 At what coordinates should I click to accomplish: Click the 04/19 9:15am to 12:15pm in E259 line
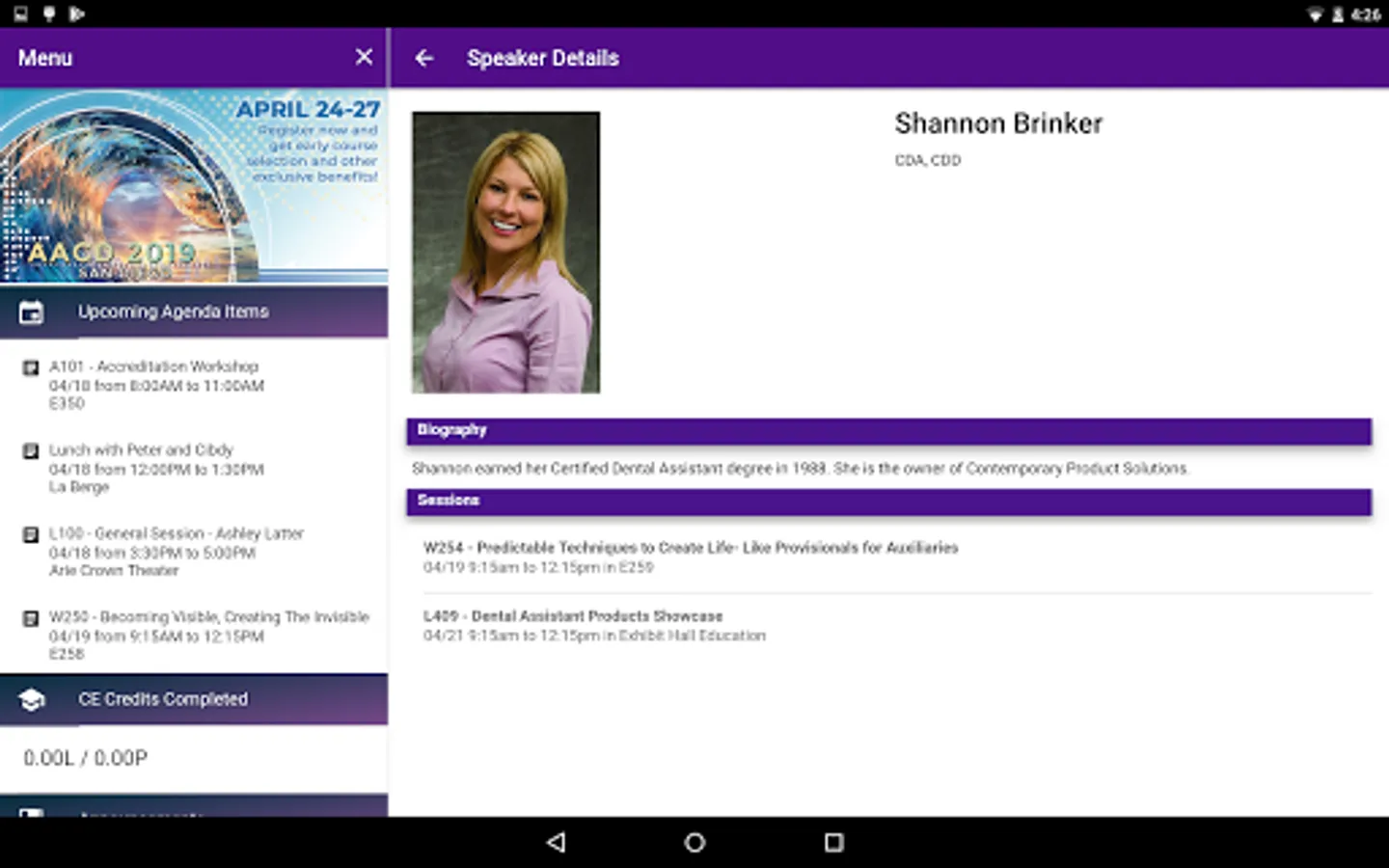pyautogui.click(x=538, y=567)
